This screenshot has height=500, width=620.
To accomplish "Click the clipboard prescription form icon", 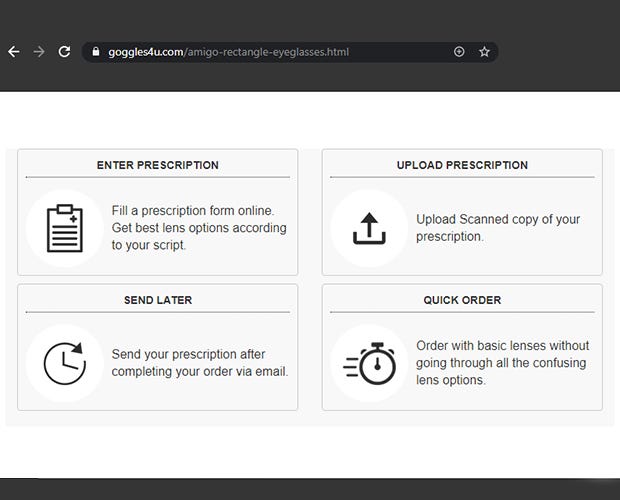I will 64,228.
